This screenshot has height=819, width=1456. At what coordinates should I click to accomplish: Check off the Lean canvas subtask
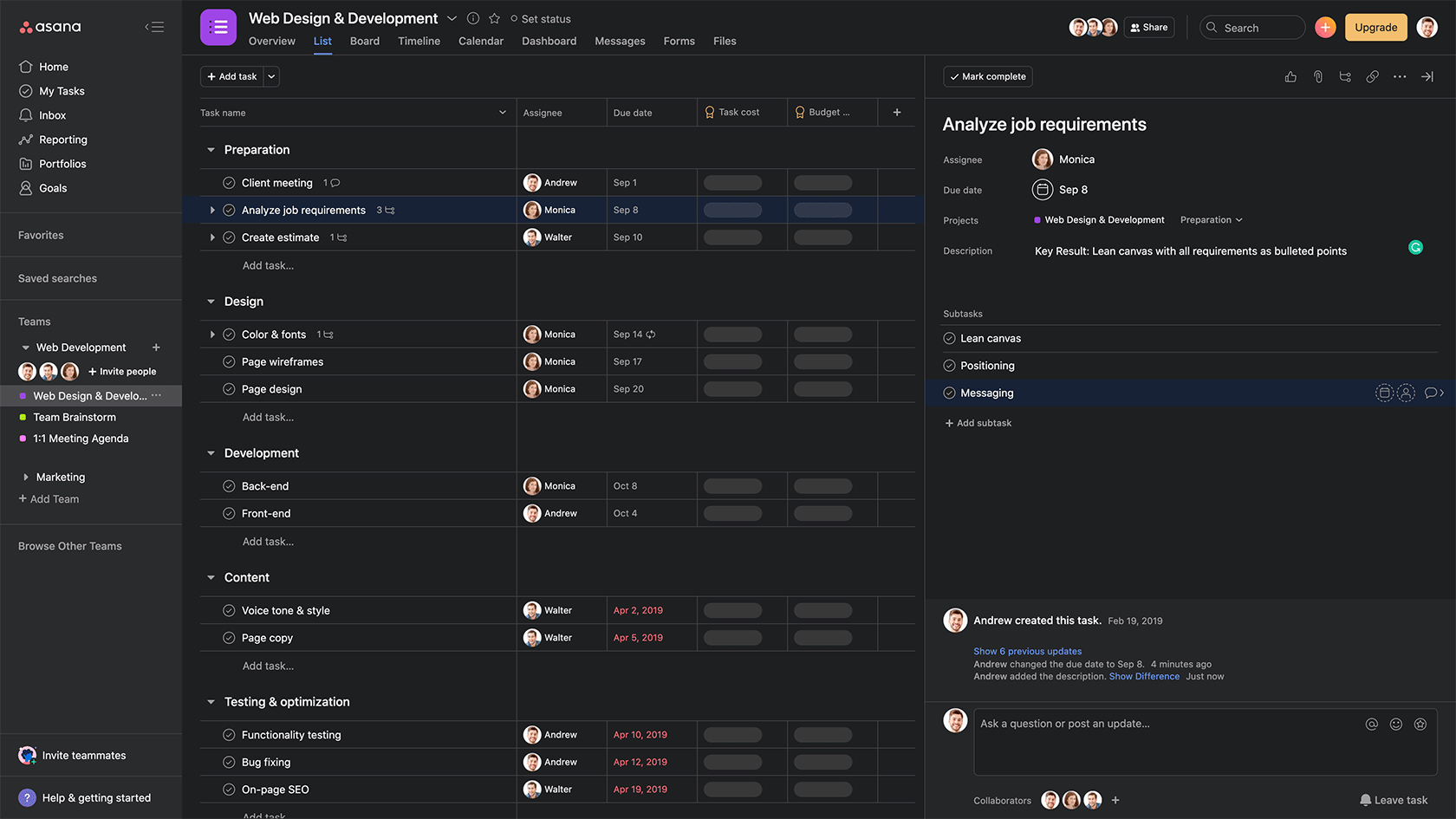[949, 338]
